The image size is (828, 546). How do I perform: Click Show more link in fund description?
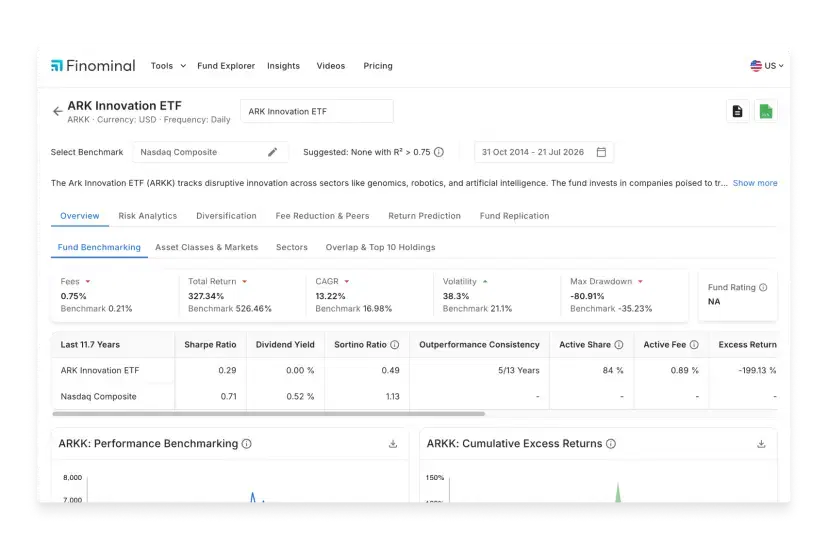click(x=755, y=183)
